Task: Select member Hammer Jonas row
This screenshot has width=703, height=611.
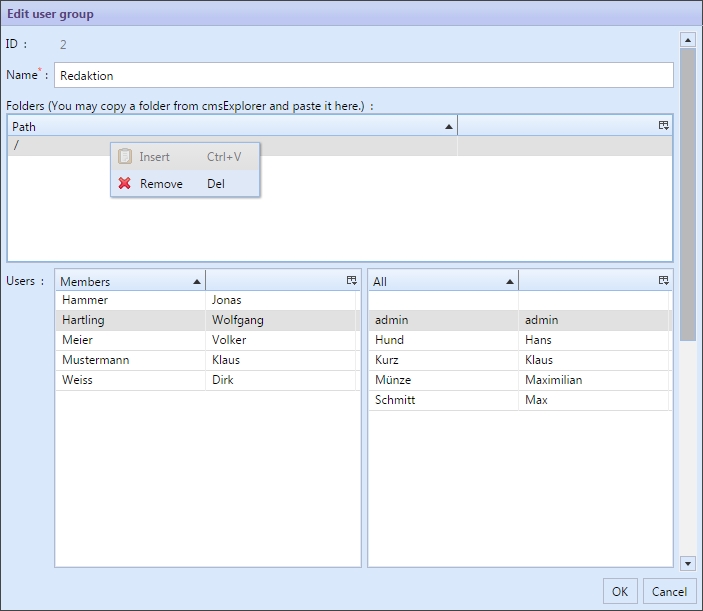Action: pos(205,300)
